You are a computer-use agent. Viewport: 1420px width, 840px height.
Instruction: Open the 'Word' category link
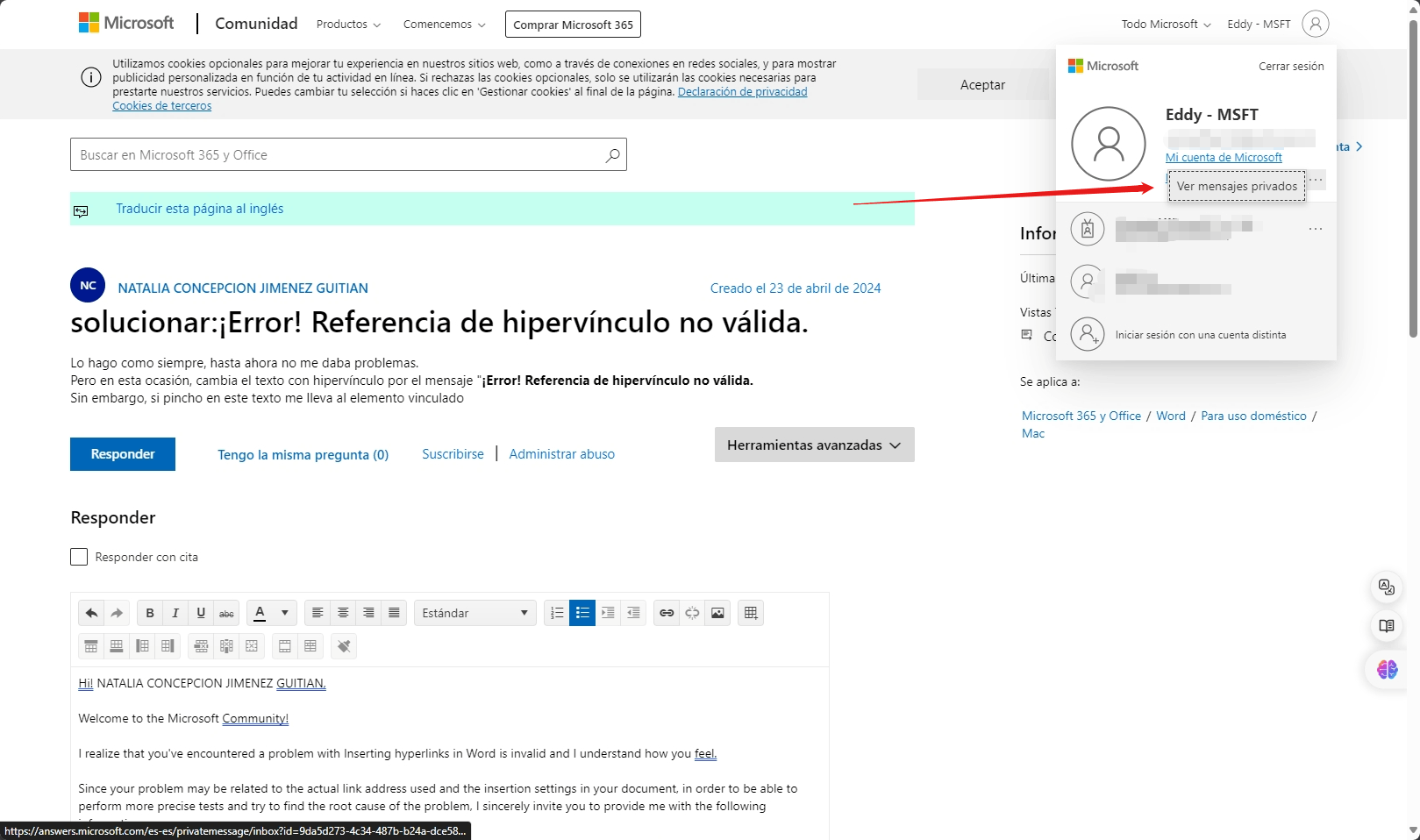tap(1171, 416)
